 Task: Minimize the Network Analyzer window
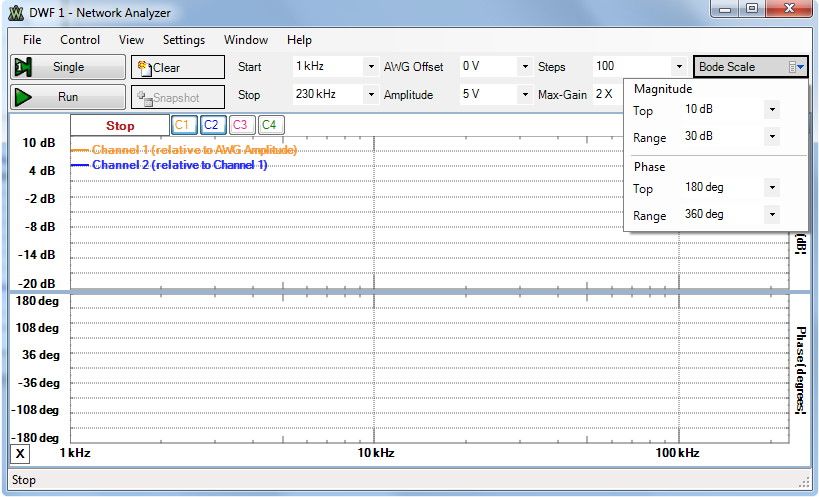pos(724,9)
